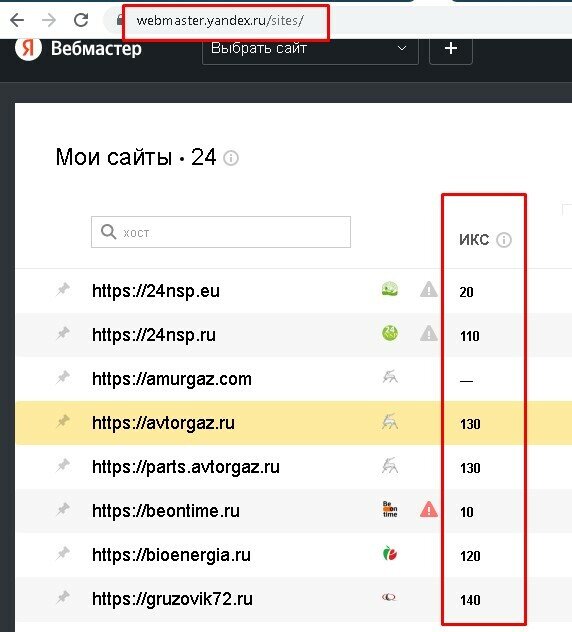The width and height of the screenshot is (572, 632).
Task: Open the https://beontime.ru site link
Action: click(x=166, y=511)
